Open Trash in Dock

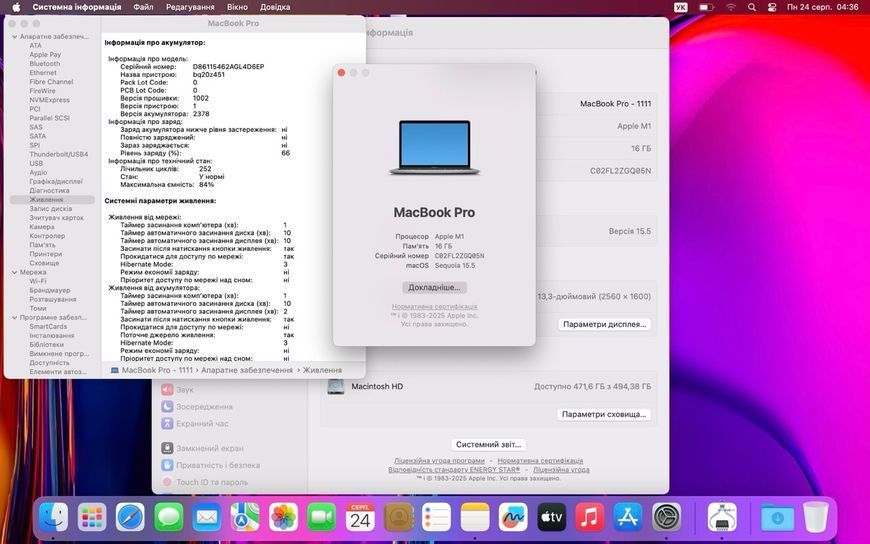816,517
